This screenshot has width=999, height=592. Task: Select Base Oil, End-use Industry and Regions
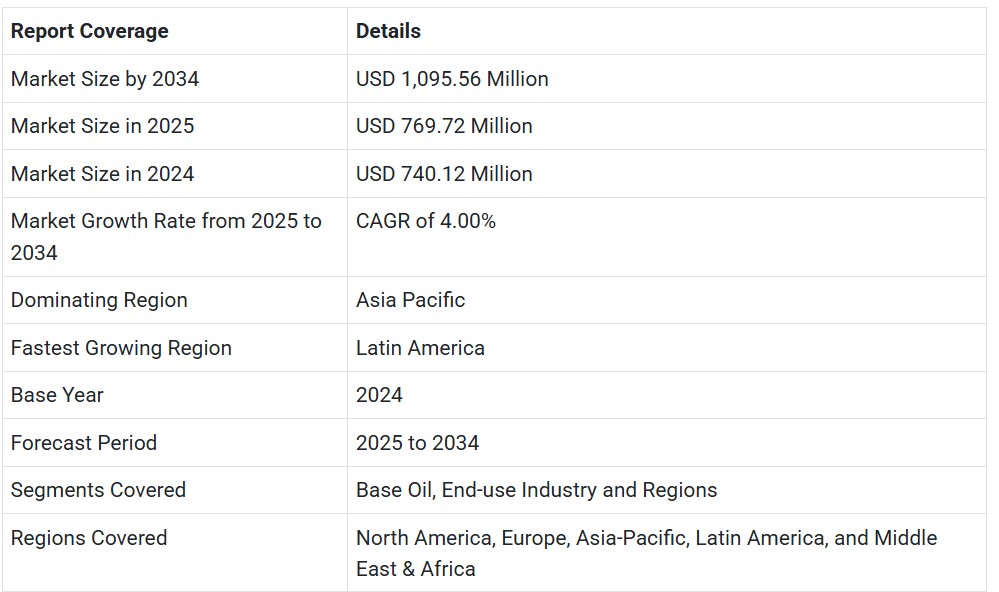536,490
